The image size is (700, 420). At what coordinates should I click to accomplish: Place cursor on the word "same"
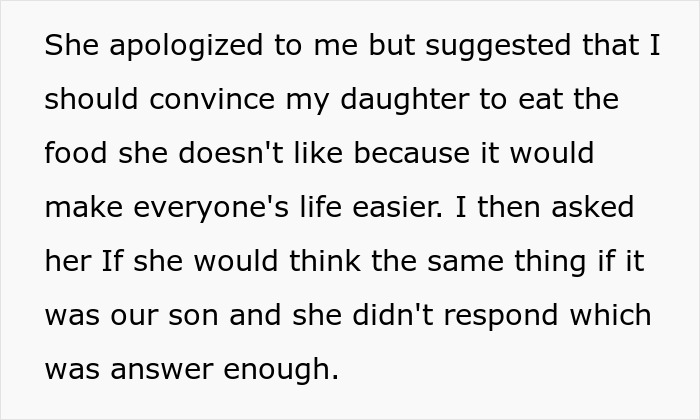[x=466, y=263]
